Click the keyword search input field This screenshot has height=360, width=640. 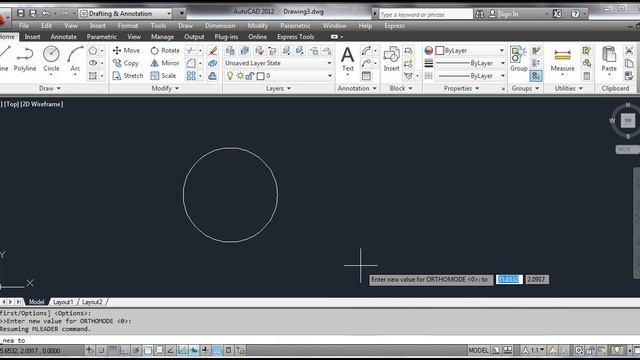(x=425, y=14)
